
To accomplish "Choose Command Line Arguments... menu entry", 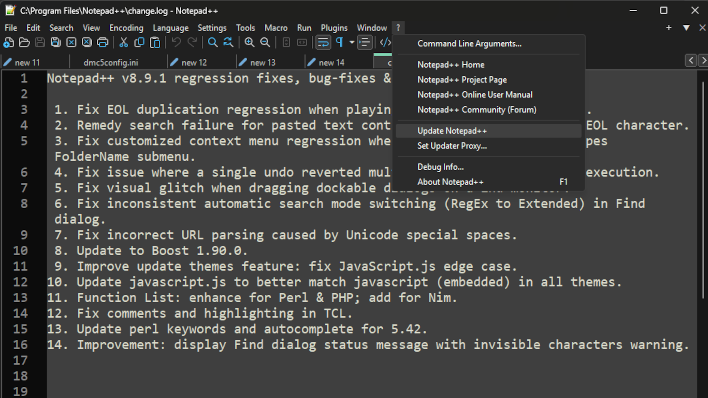I will [489, 44].
